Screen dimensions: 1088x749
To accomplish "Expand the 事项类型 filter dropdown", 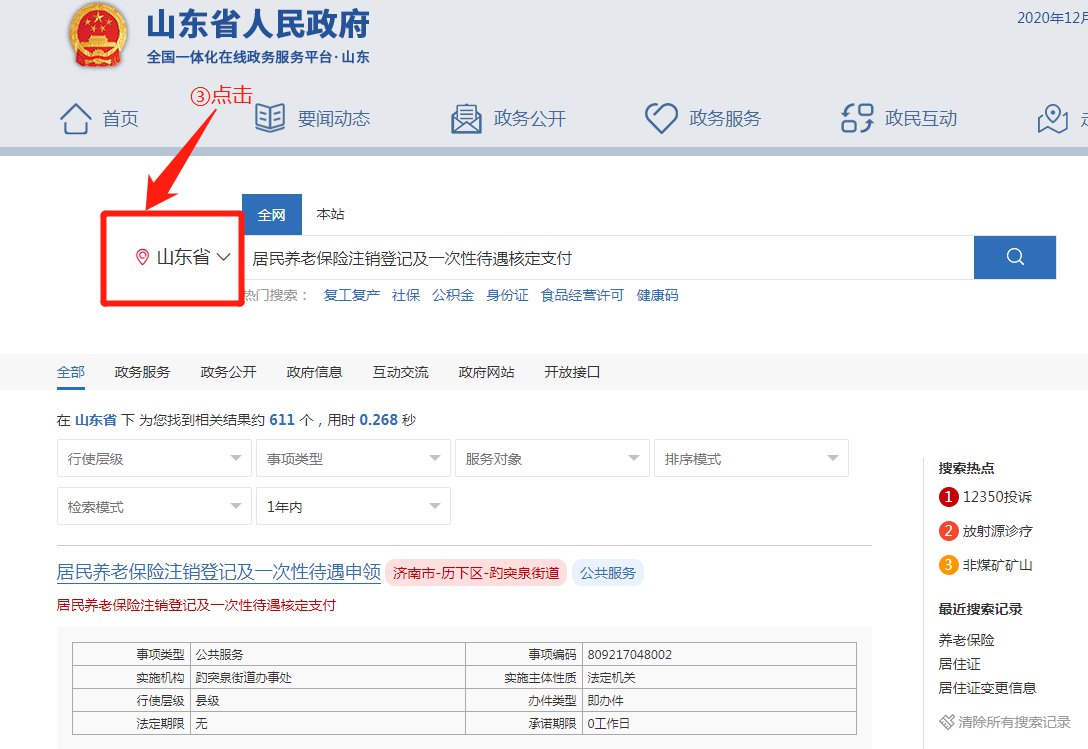I will 352,459.
